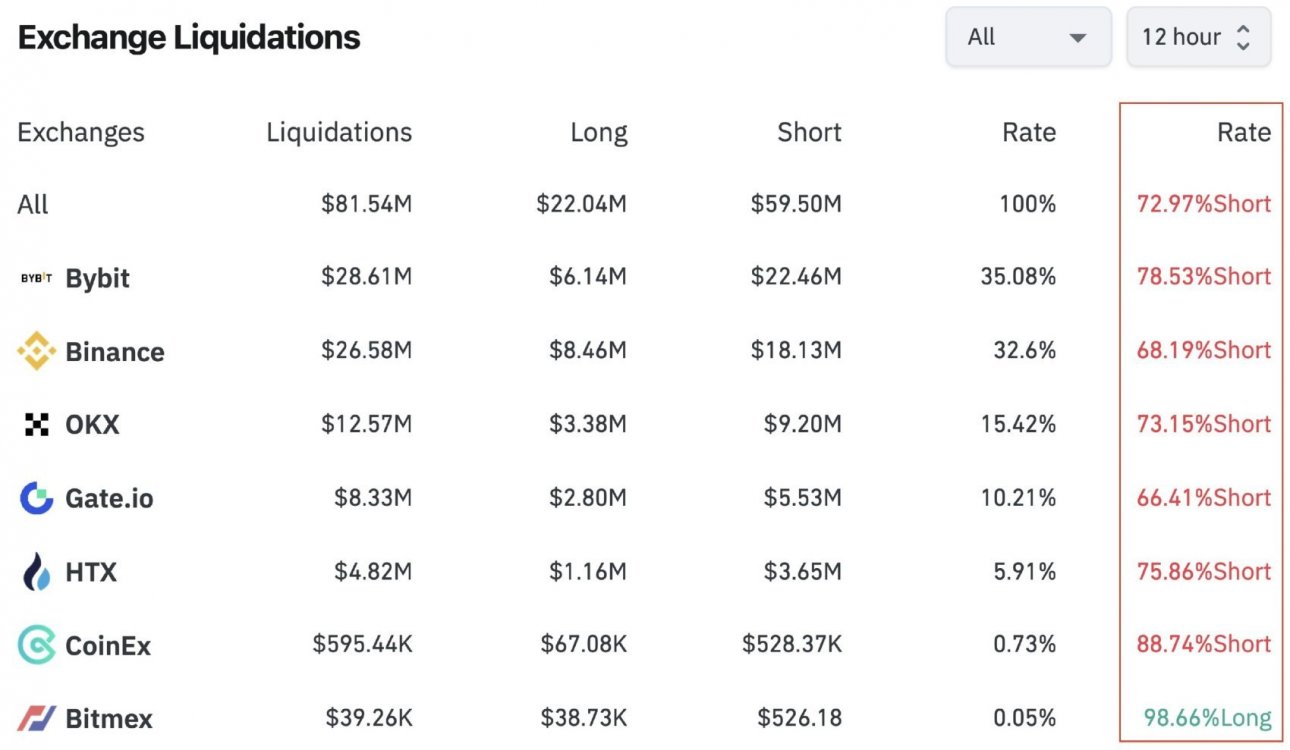The image size is (1290, 750).
Task: Open the All filter dropdown
Action: (1027, 37)
